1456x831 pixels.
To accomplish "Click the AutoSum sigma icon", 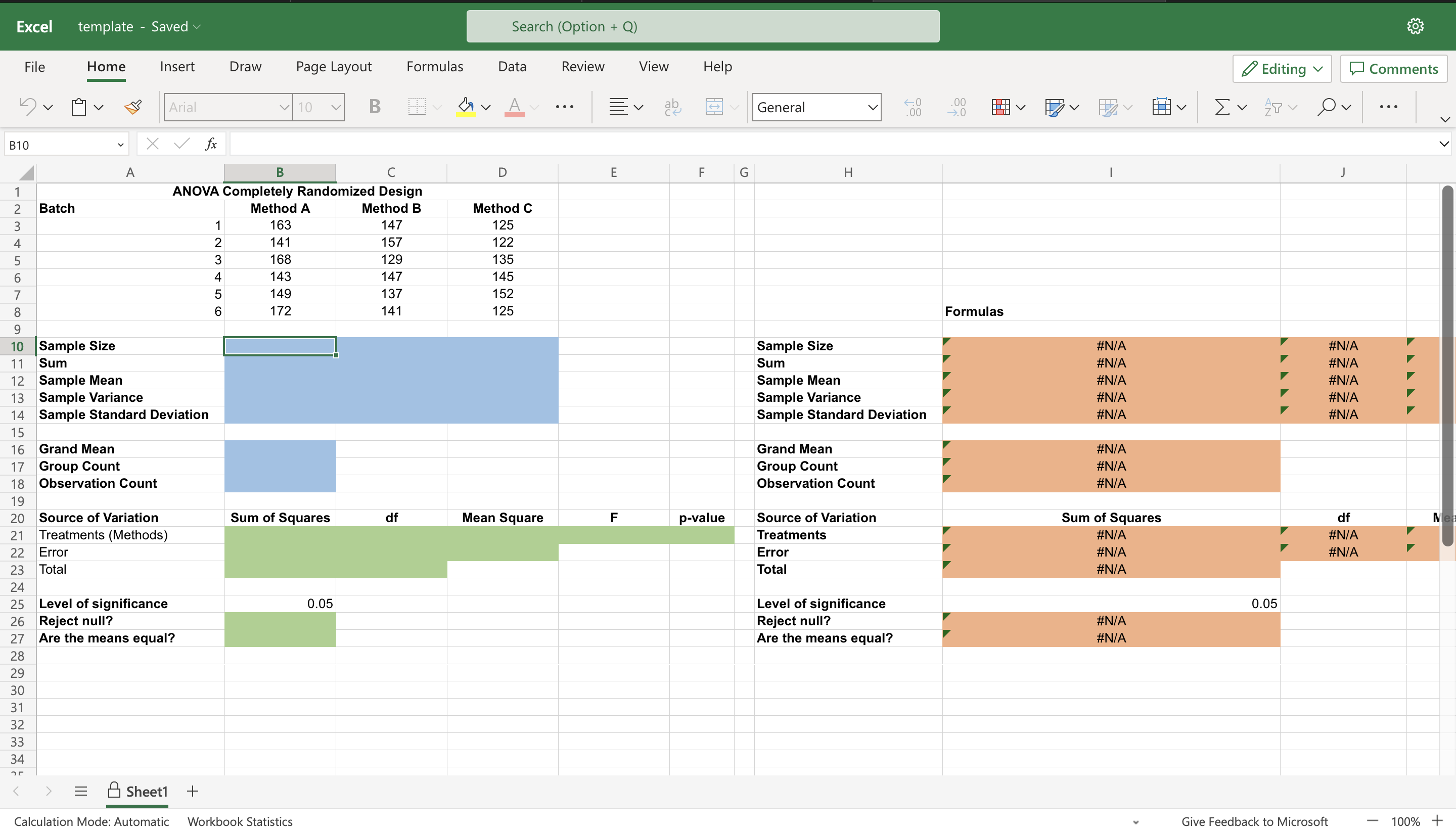I will tap(1221, 107).
